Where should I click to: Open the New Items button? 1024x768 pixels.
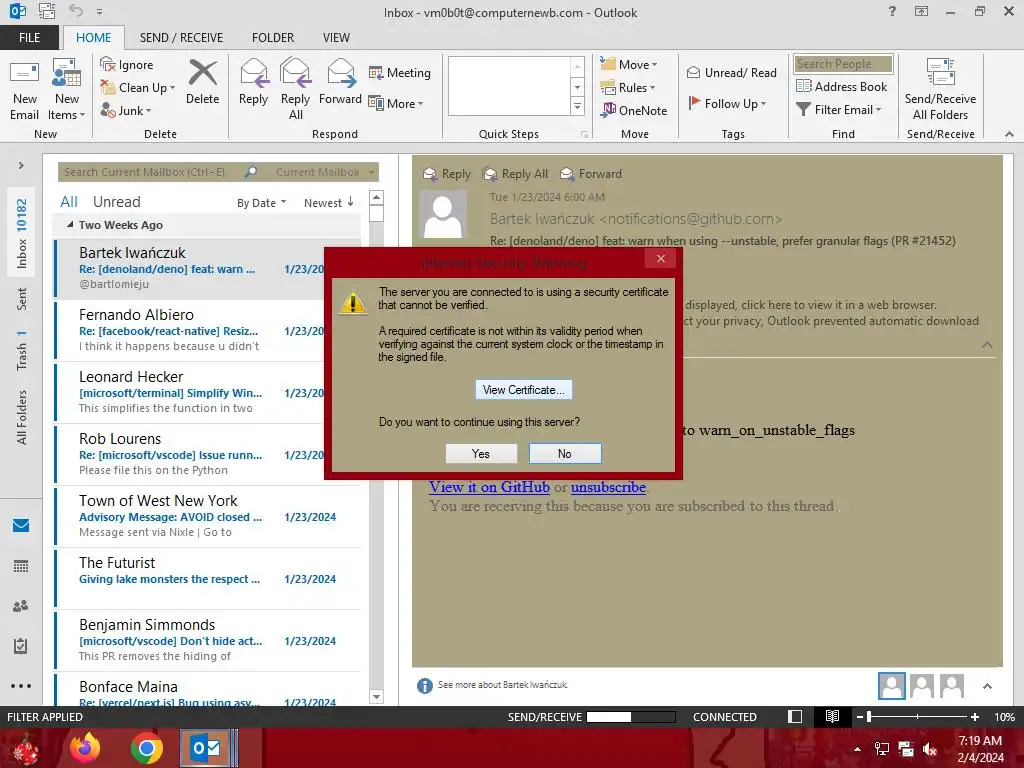(67, 90)
